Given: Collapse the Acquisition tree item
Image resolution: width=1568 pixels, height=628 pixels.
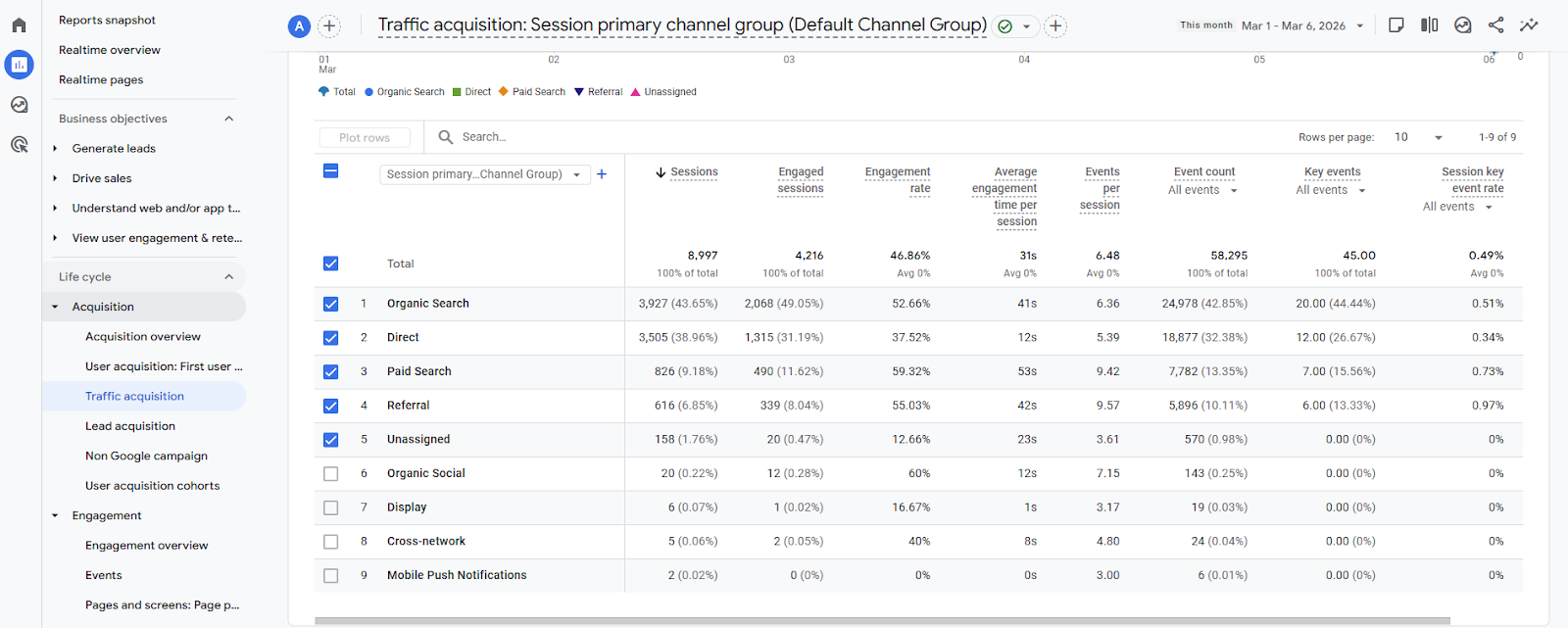Looking at the screenshot, I should click(x=55, y=307).
